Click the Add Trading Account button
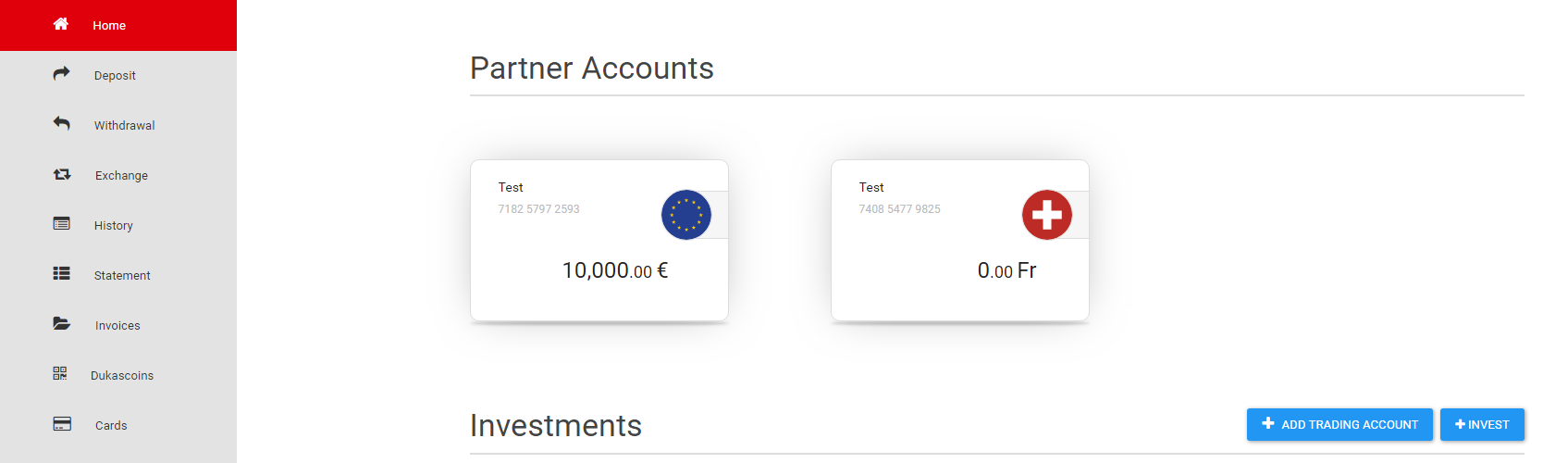 (x=1340, y=424)
